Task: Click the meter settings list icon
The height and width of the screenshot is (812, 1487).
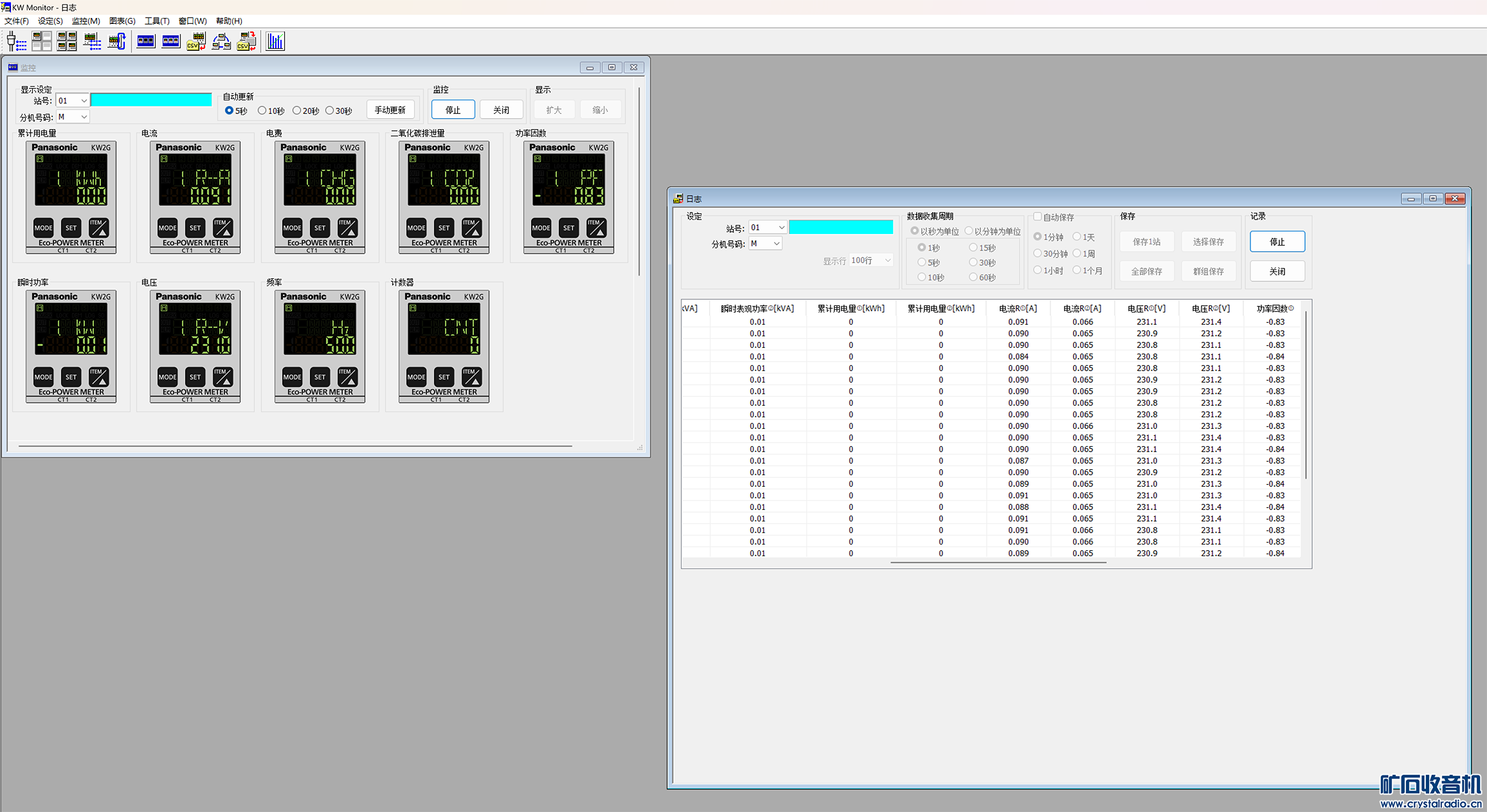Action: [92, 42]
